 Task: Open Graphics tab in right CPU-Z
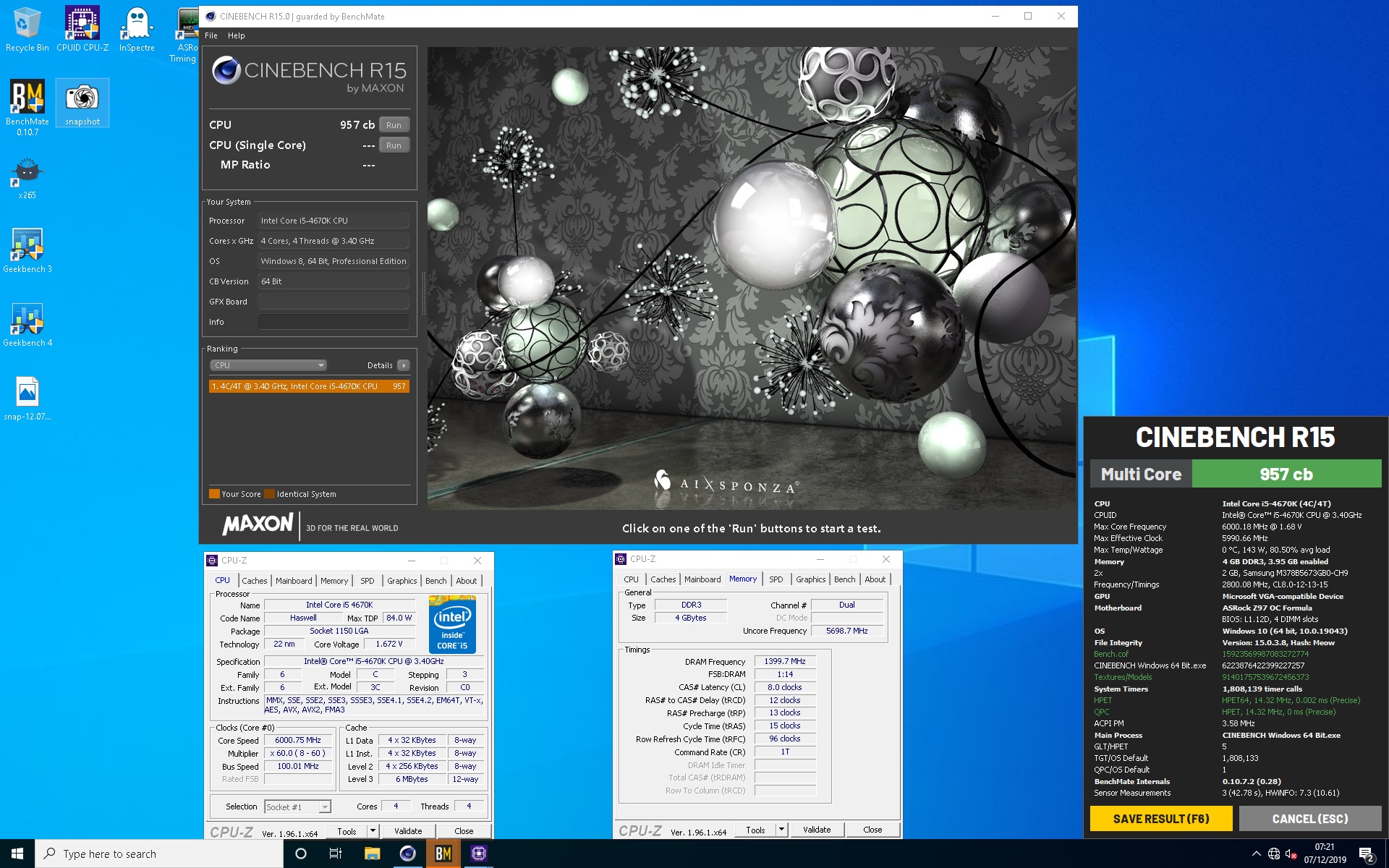tap(810, 579)
